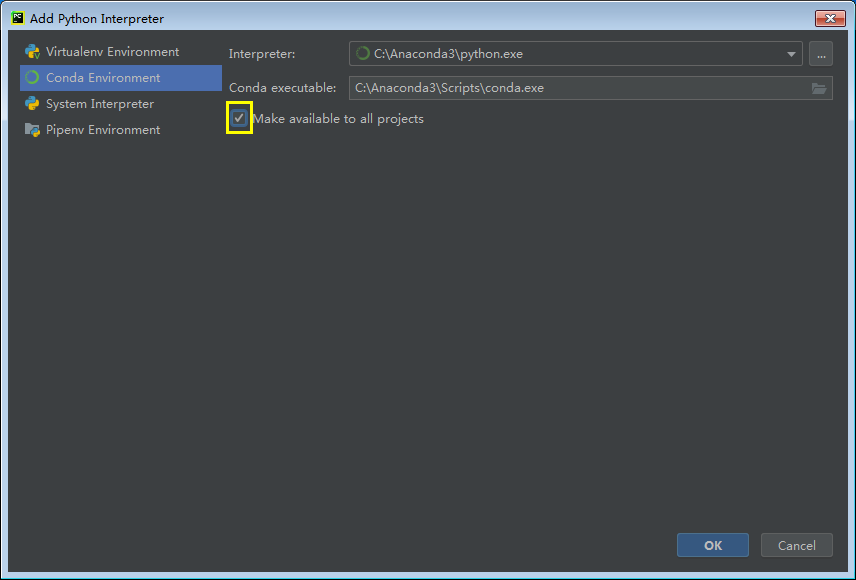This screenshot has width=856, height=580.
Task: Close the Add Python Interpreter window
Action: pos(830,19)
